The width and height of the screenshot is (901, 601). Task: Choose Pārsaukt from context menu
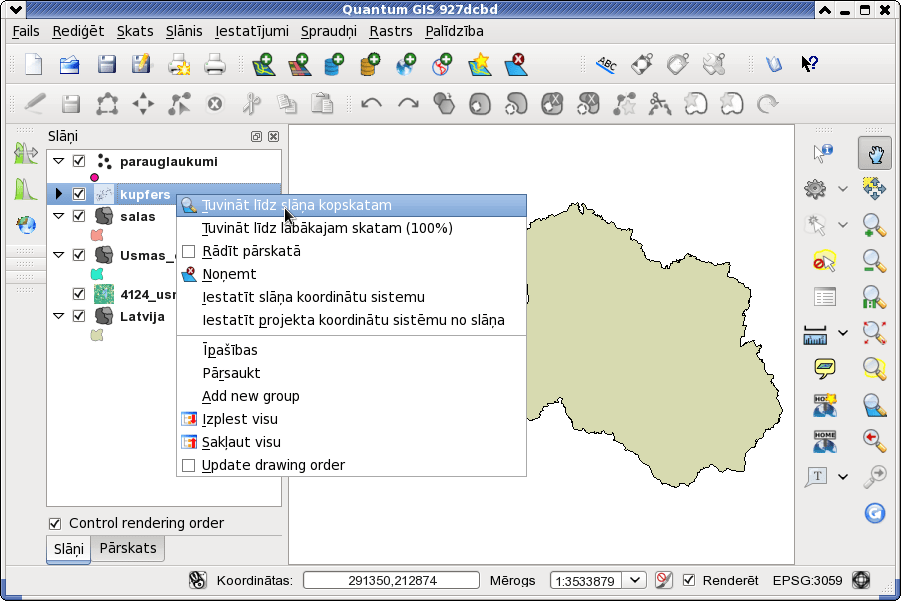(x=351, y=373)
